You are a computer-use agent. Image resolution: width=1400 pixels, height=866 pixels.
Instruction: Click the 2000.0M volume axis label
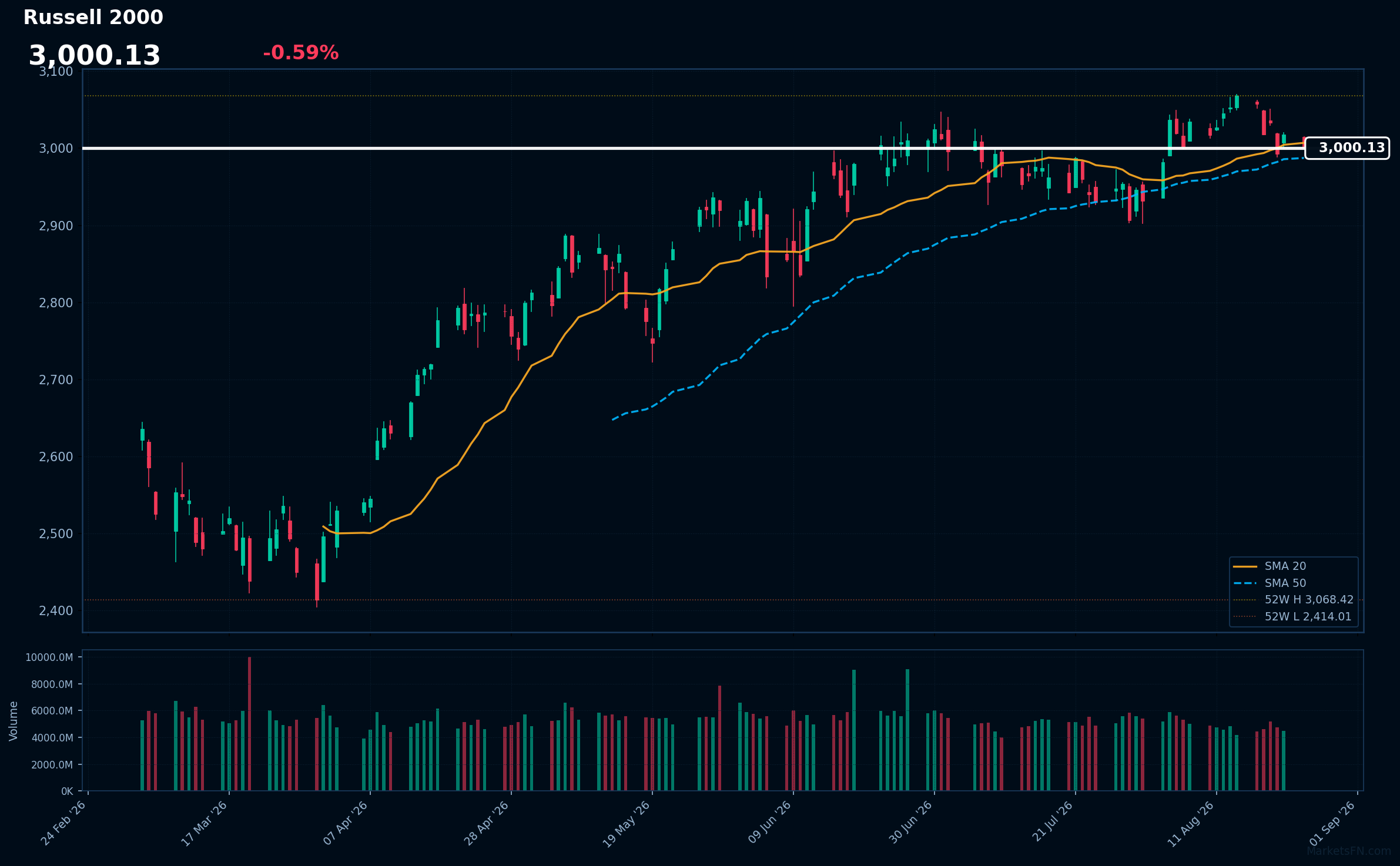[52, 765]
